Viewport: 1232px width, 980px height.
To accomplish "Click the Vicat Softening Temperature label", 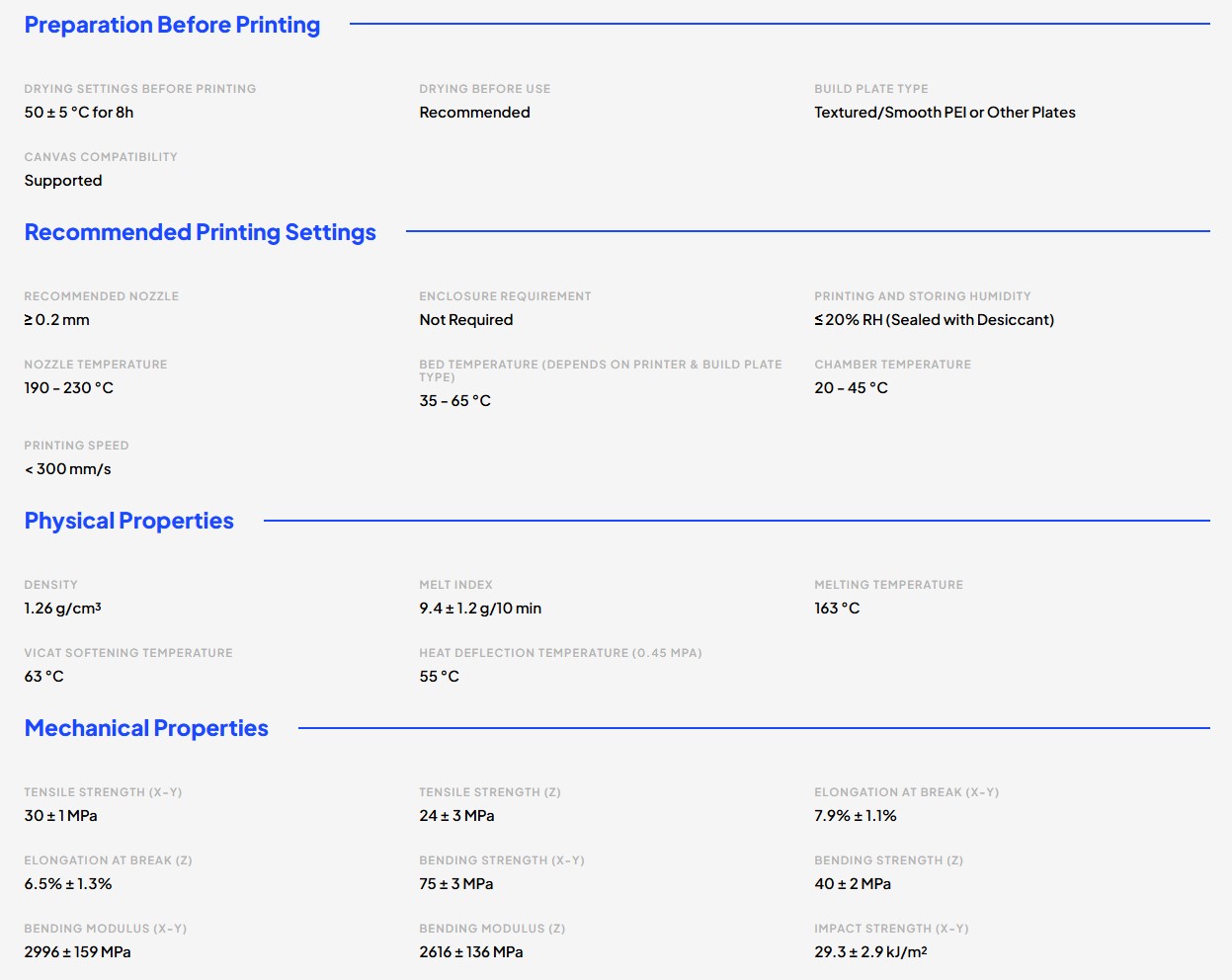I will pos(128,653).
